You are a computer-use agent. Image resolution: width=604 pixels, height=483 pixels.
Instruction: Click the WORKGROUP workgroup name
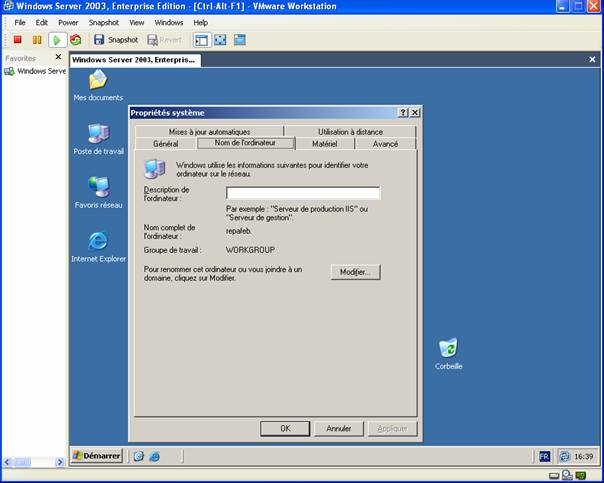click(x=250, y=250)
